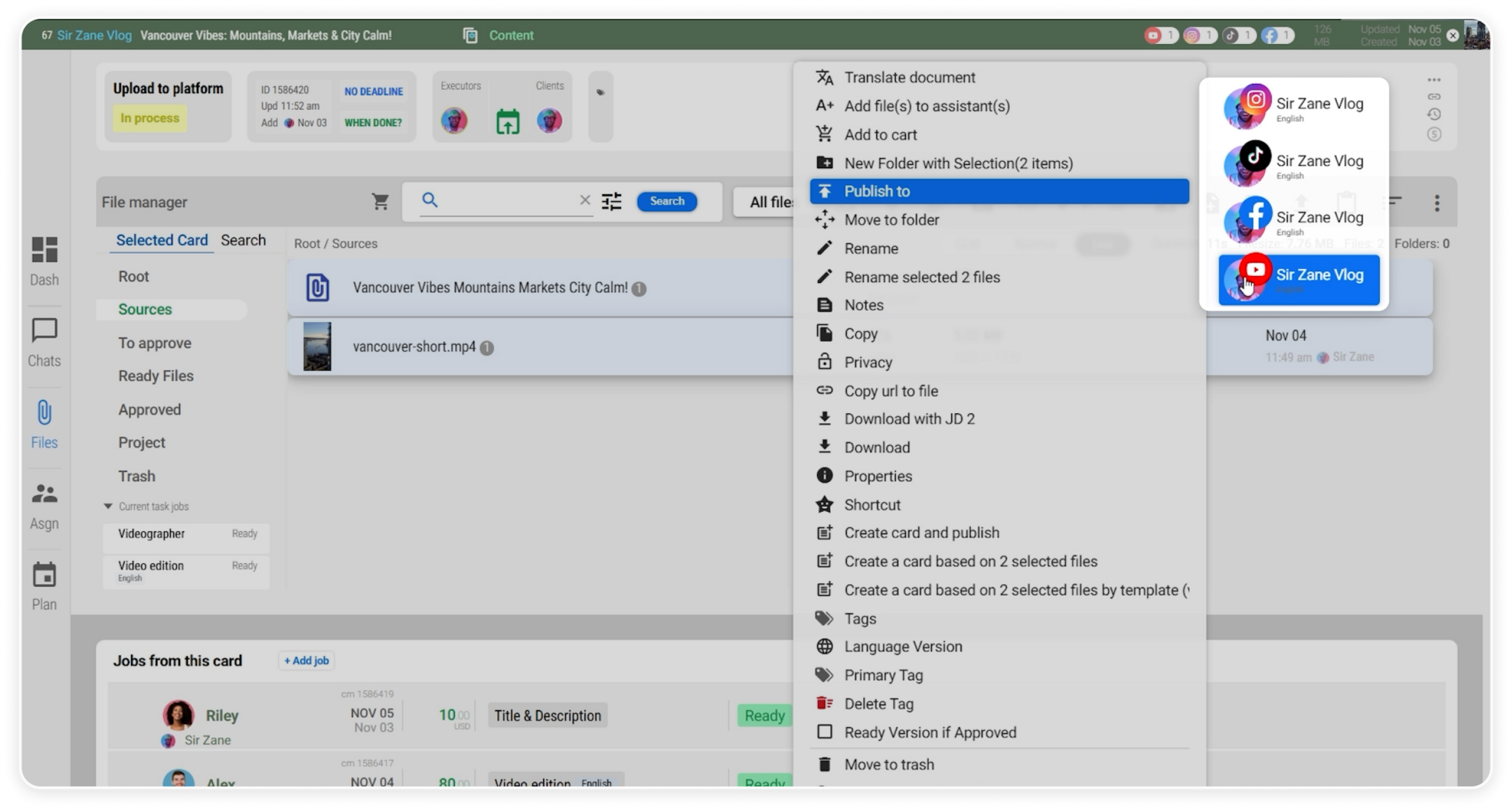Open search filter sliders icon
The height and width of the screenshot is (811, 1512).
click(611, 202)
